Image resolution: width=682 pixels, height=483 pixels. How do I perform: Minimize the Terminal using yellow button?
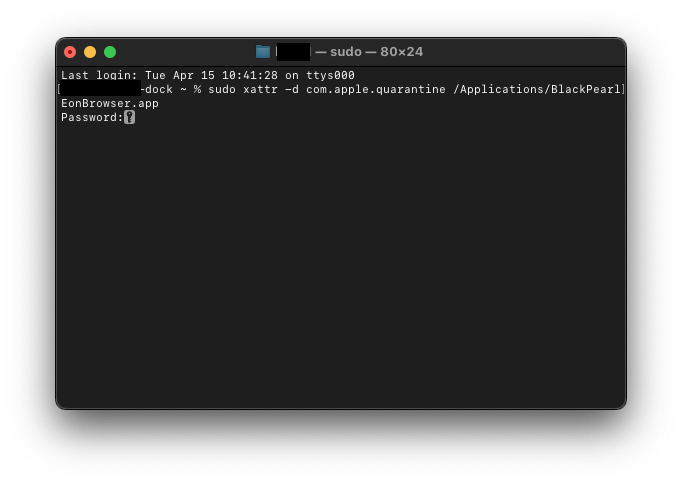click(x=90, y=52)
